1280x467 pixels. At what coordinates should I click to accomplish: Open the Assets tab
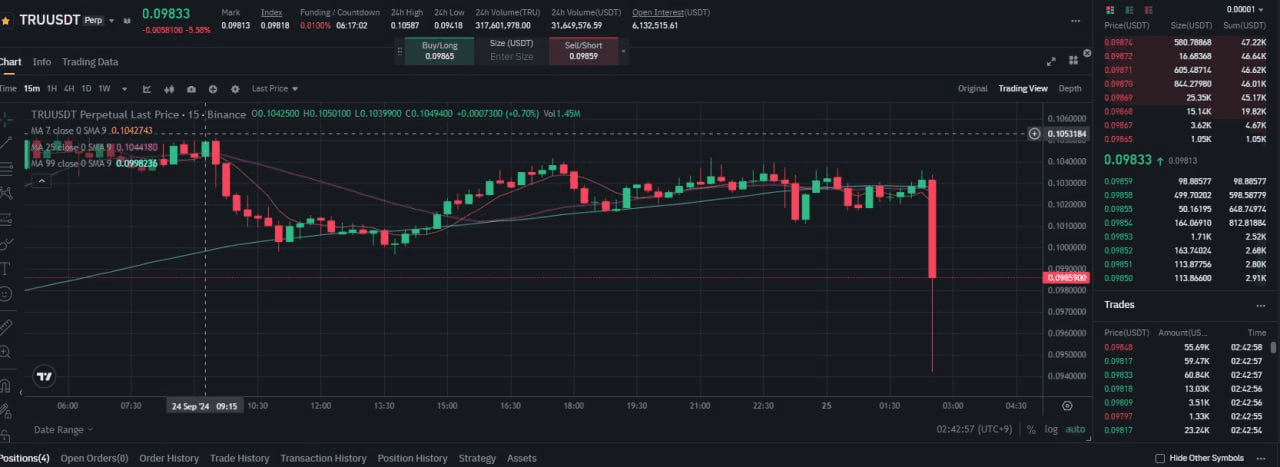[x=522, y=458]
